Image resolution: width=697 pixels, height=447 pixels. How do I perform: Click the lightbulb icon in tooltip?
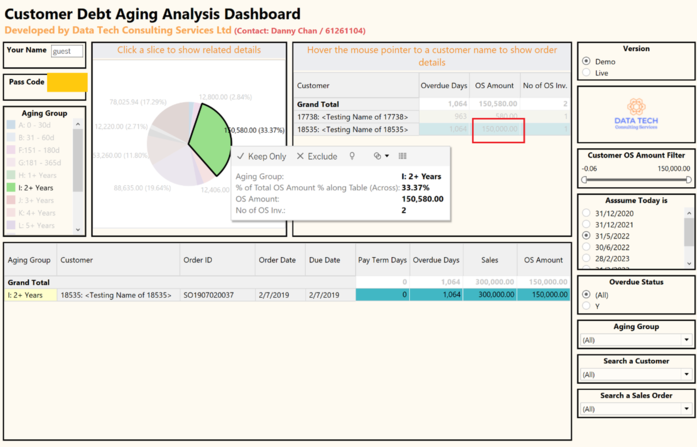352,157
